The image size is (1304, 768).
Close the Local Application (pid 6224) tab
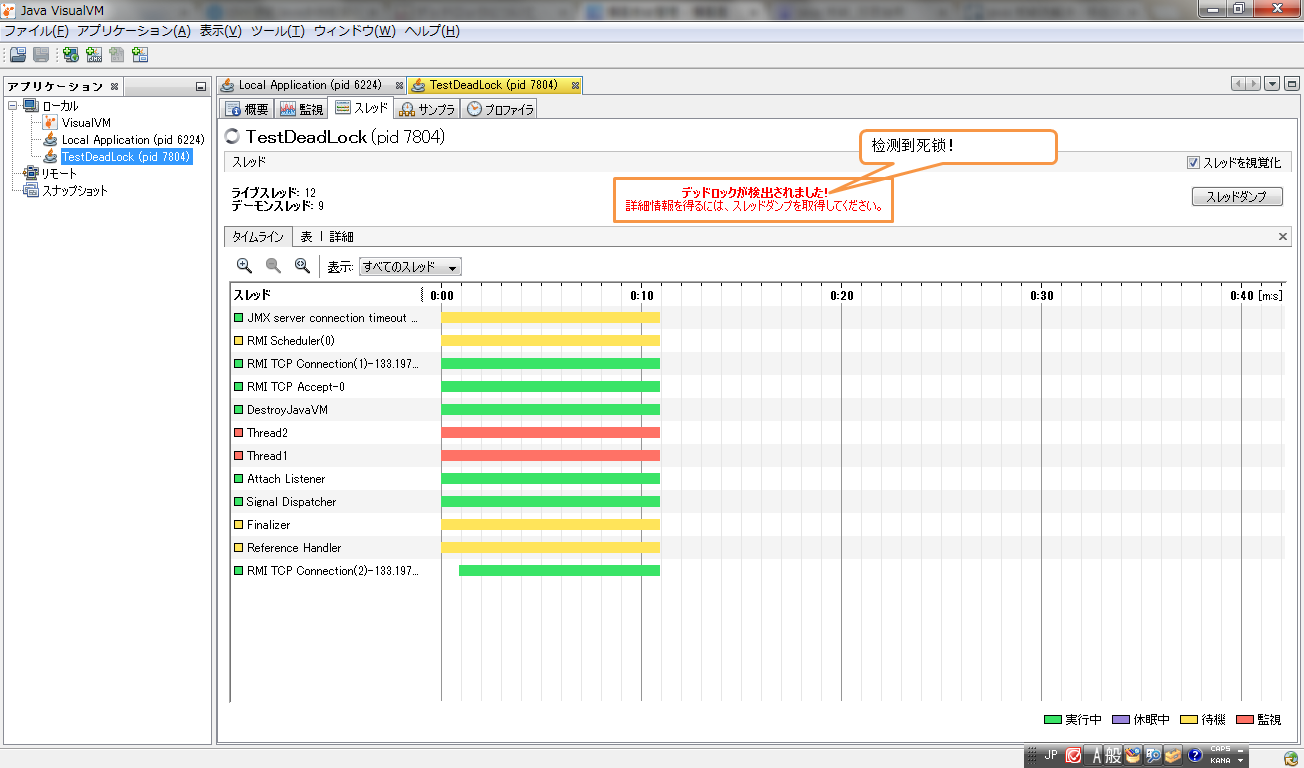coord(399,86)
